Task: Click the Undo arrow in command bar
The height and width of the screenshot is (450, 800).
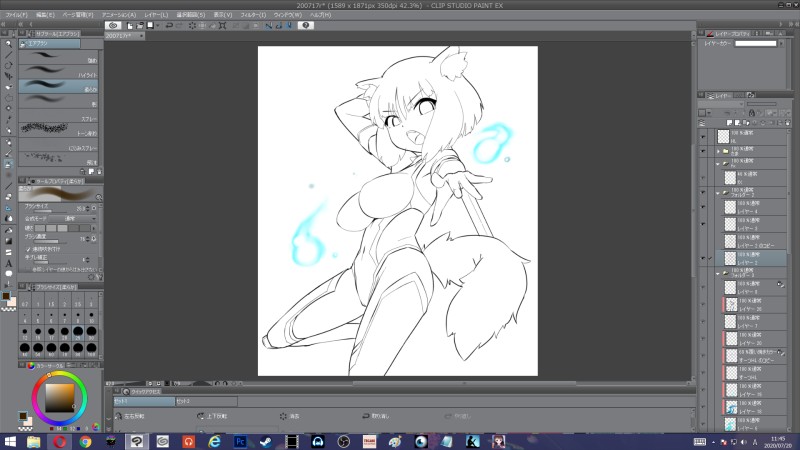Action: (169, 25)
